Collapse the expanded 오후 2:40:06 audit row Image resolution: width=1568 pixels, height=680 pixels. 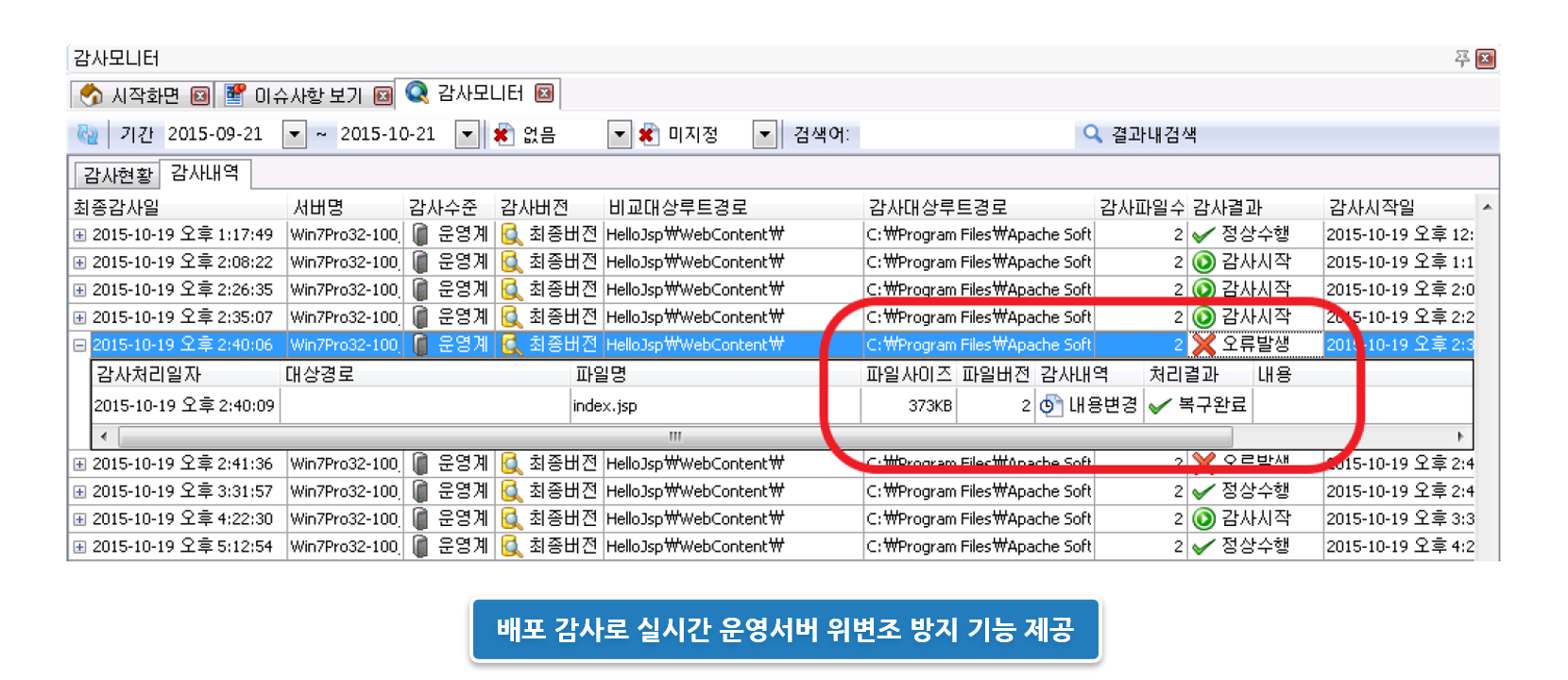[80, 346]
